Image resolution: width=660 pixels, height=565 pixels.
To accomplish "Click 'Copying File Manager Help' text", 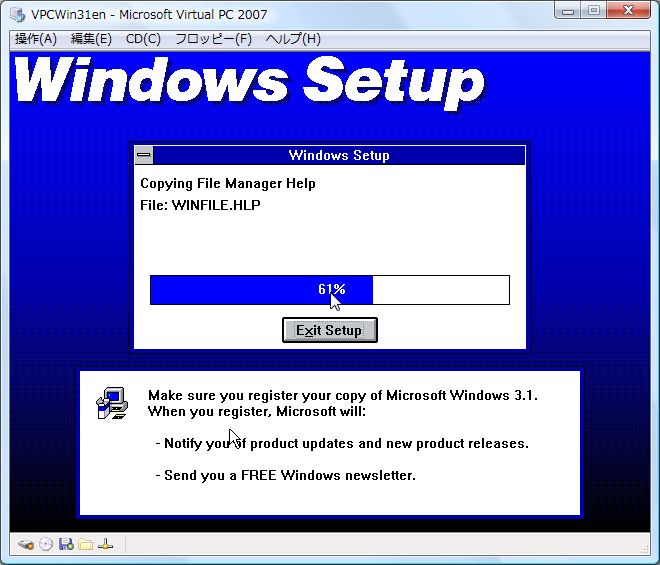I will (228, 184).
